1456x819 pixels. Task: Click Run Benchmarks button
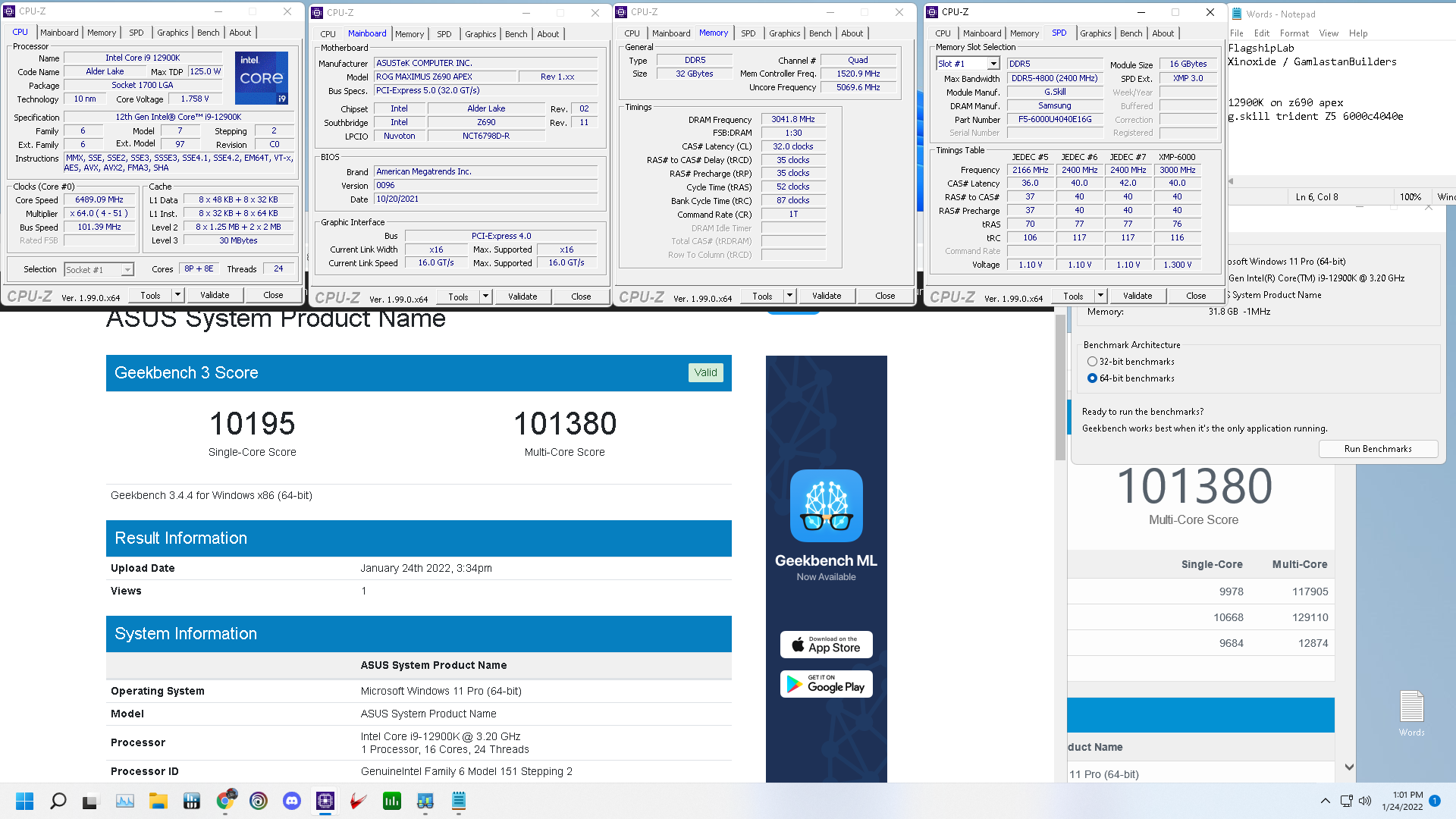click(x=1378, y=449)
